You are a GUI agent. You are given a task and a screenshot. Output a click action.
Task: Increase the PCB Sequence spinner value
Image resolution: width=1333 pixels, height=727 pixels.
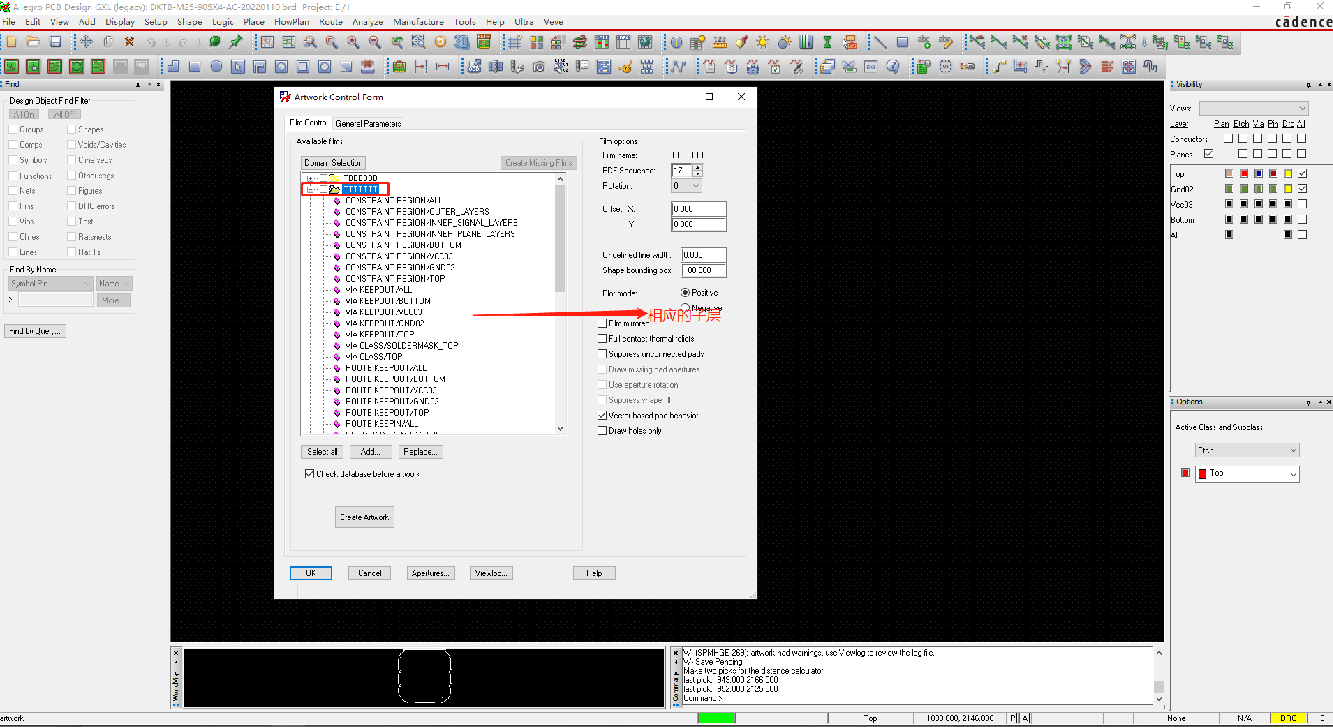[x=697, y=167]
